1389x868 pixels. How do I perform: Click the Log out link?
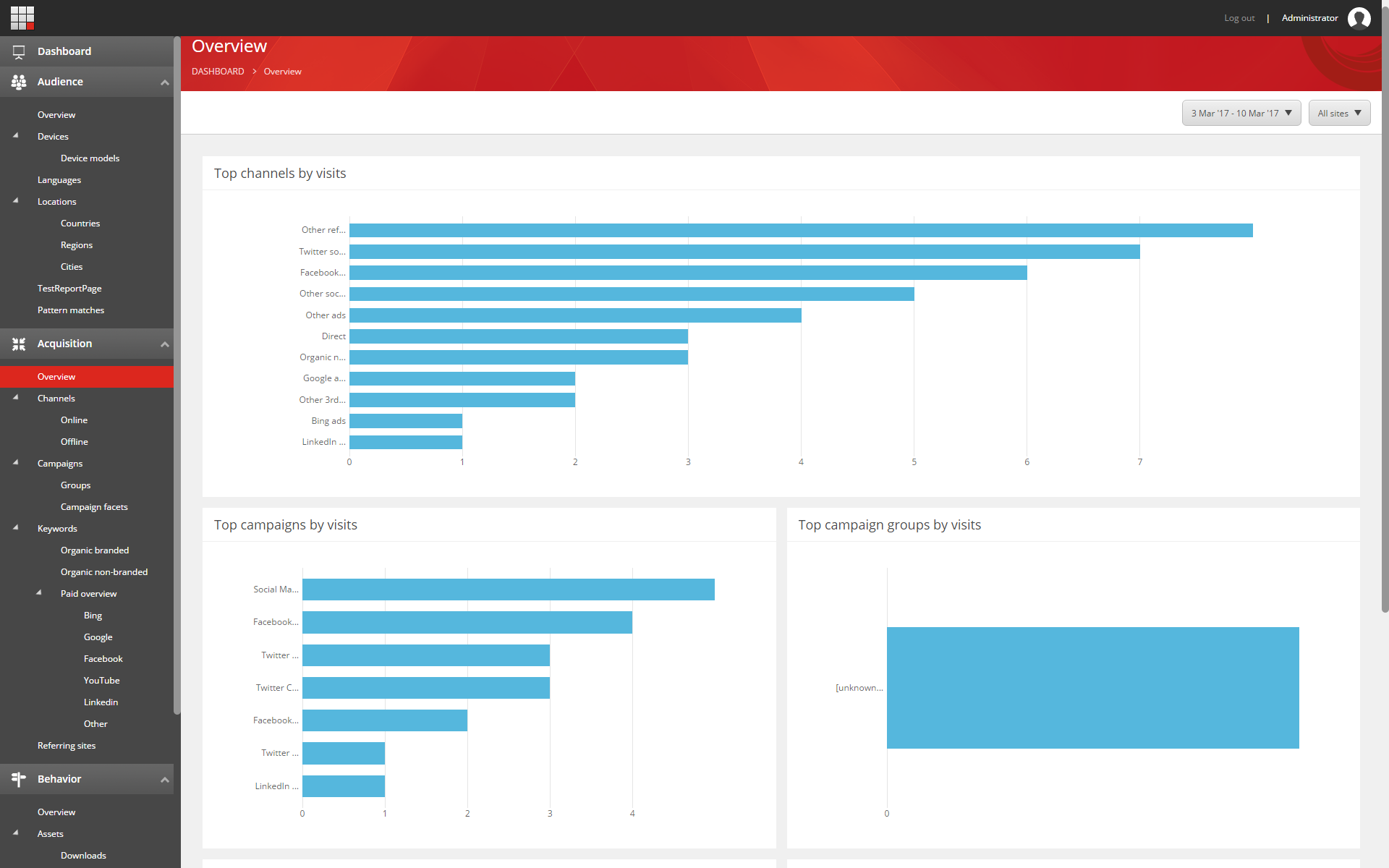(x=1239, y=18)
